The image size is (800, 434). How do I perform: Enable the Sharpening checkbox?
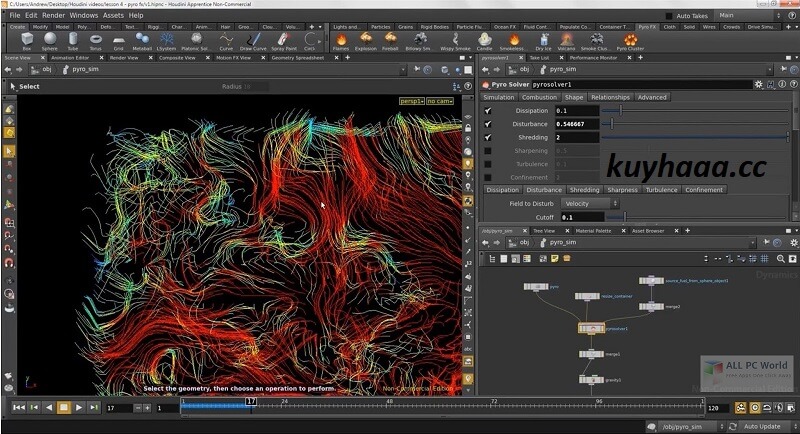click(488, 151)
